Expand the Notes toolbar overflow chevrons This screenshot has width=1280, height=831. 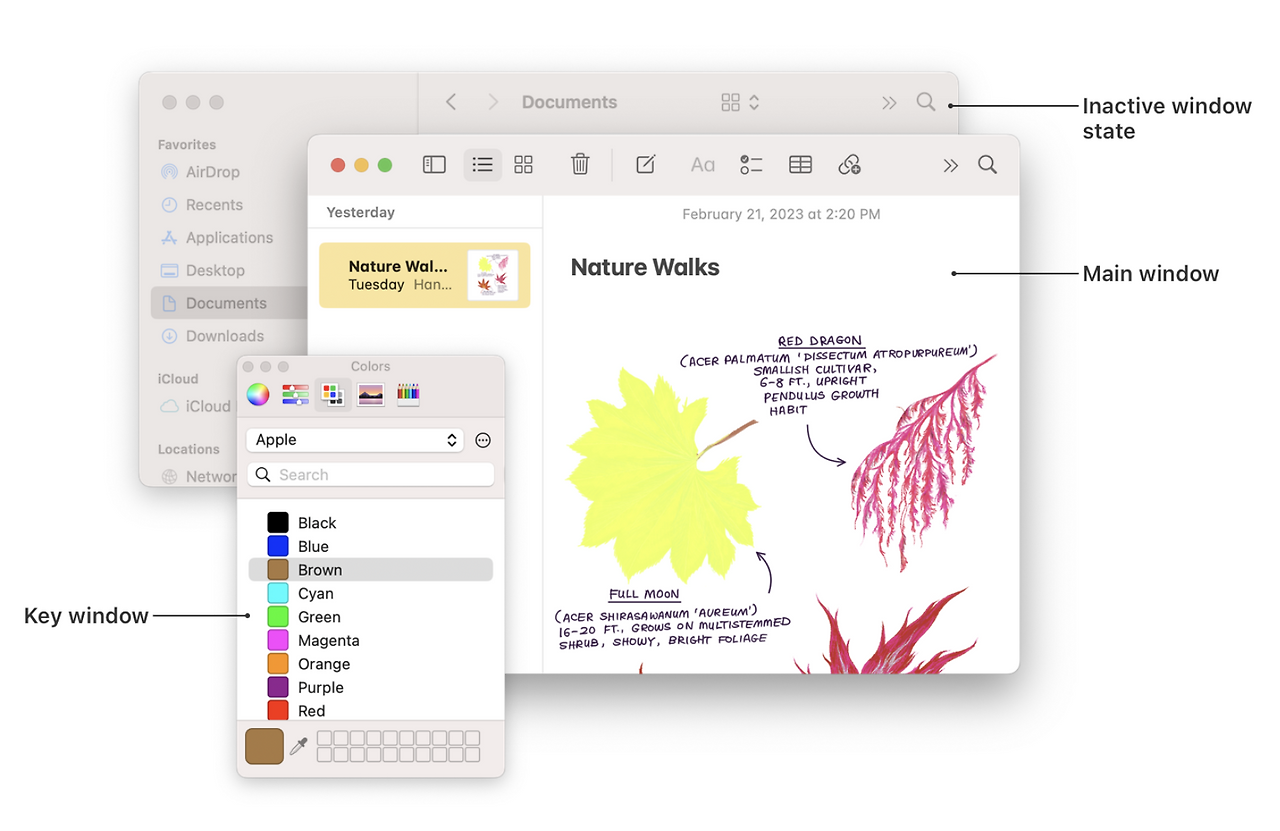[x=950, y=165]
